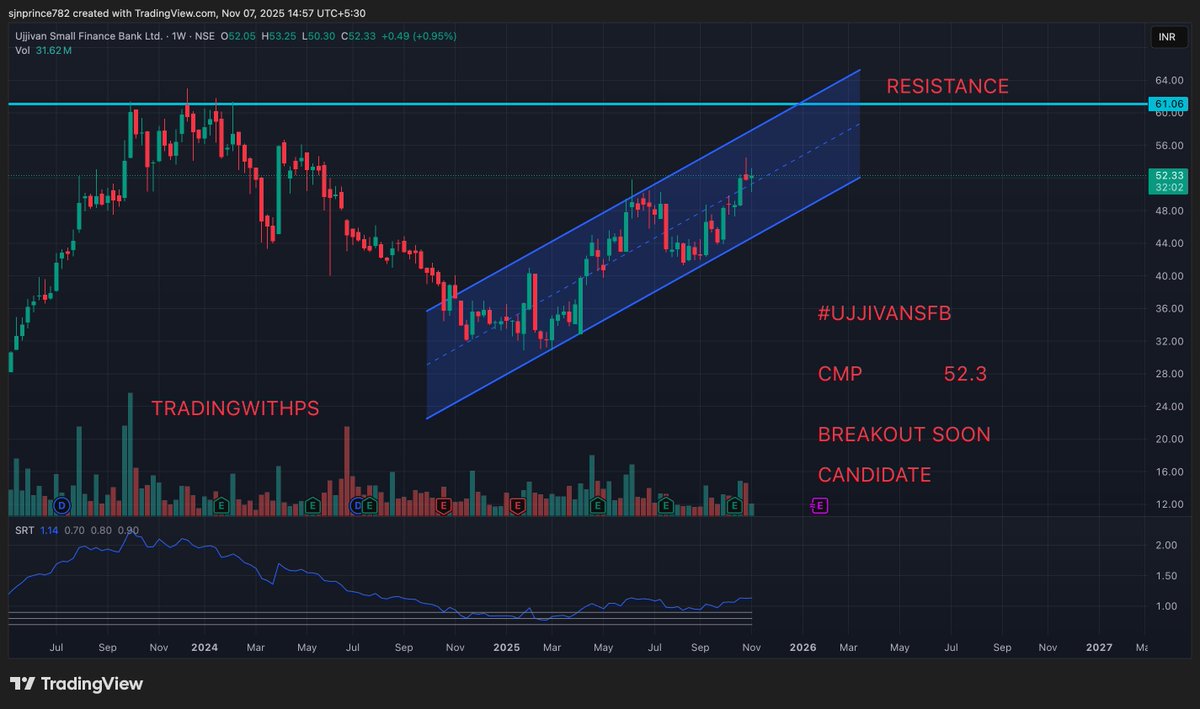This screenshot has width=1200, height=709.
Task: Select the CANDIDATE text annotation
Action: 874,475
